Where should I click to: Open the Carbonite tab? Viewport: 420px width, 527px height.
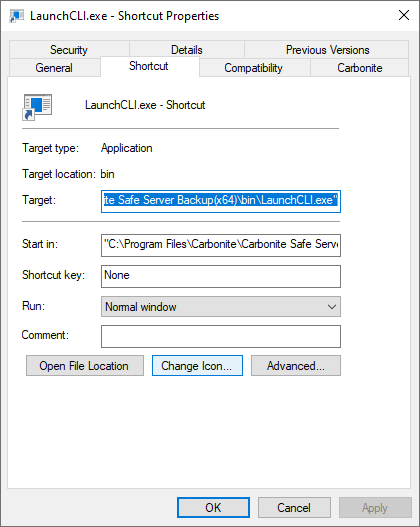point(360,68)
